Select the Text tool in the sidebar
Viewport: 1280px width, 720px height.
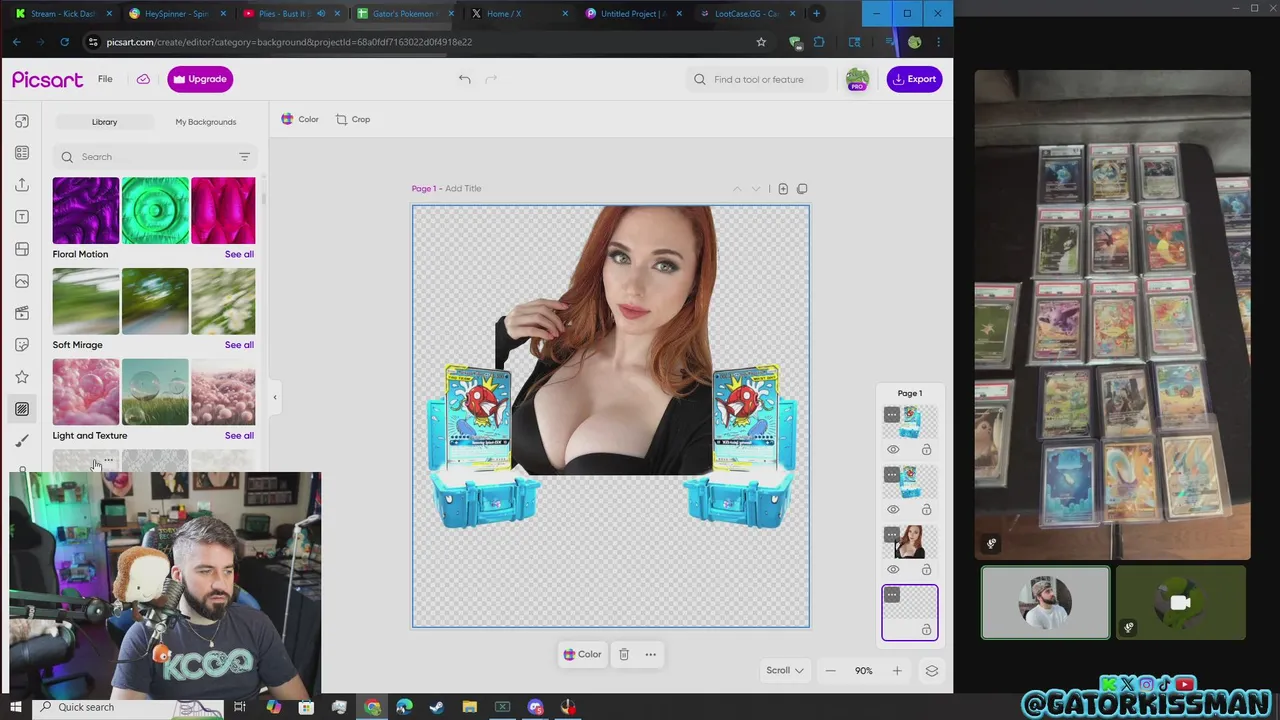[x=22, y=217]
